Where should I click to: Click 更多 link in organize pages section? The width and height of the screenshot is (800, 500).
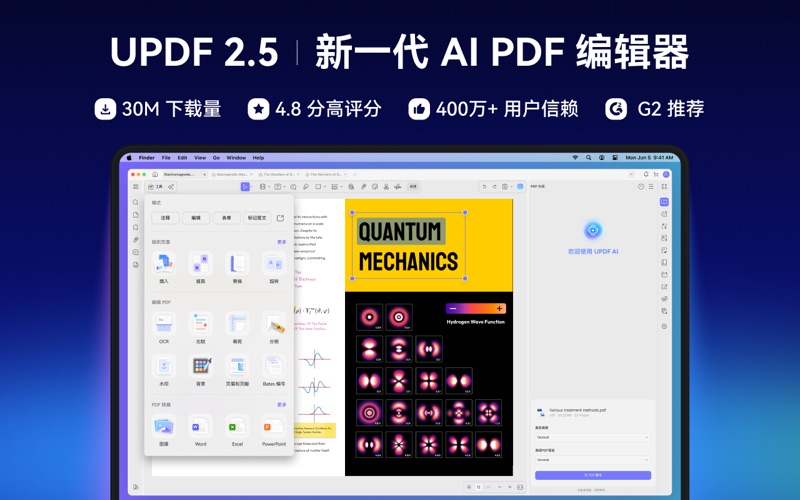[x=282, y=242]
